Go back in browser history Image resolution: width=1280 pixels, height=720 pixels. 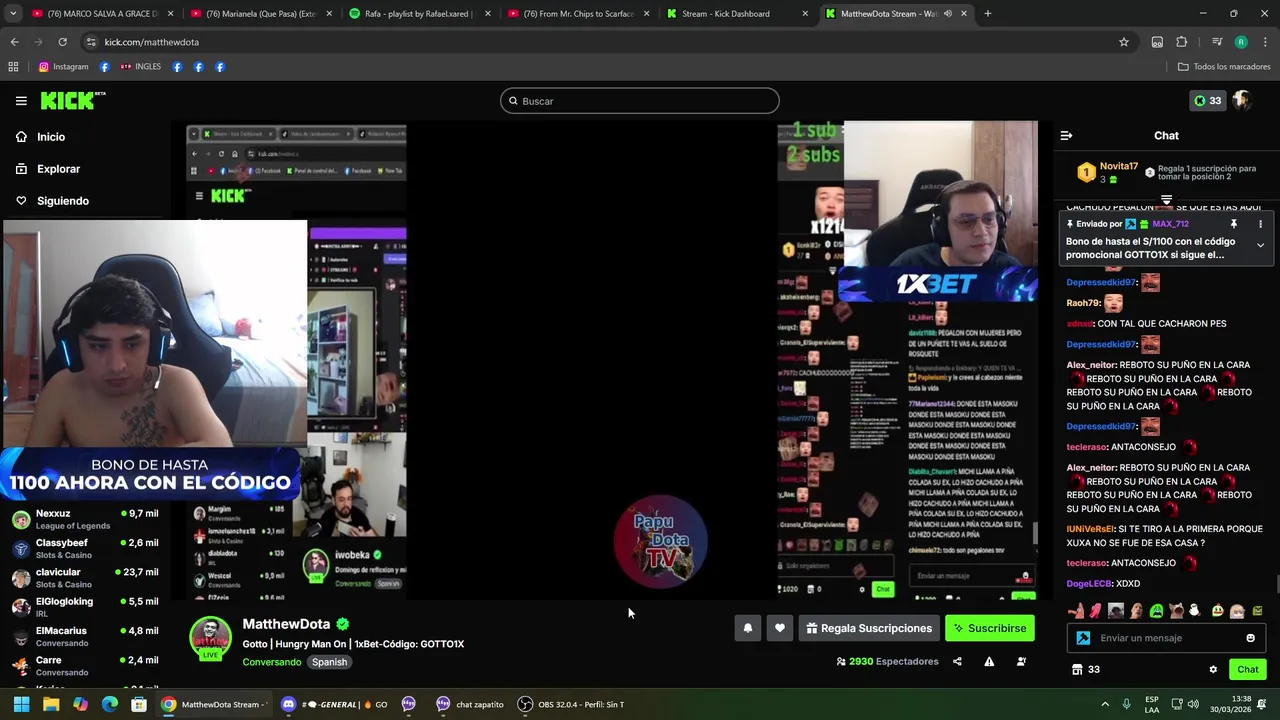14,42
